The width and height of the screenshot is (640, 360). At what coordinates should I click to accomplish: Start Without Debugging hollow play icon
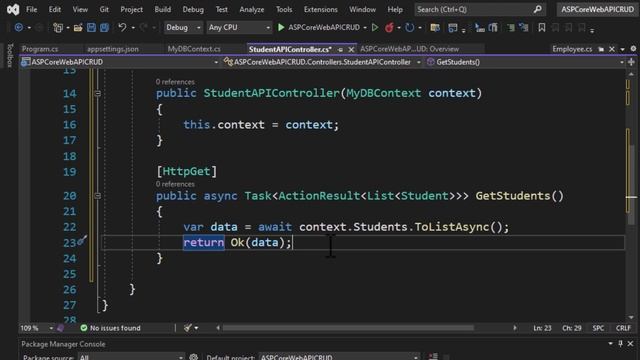point(375,27)
